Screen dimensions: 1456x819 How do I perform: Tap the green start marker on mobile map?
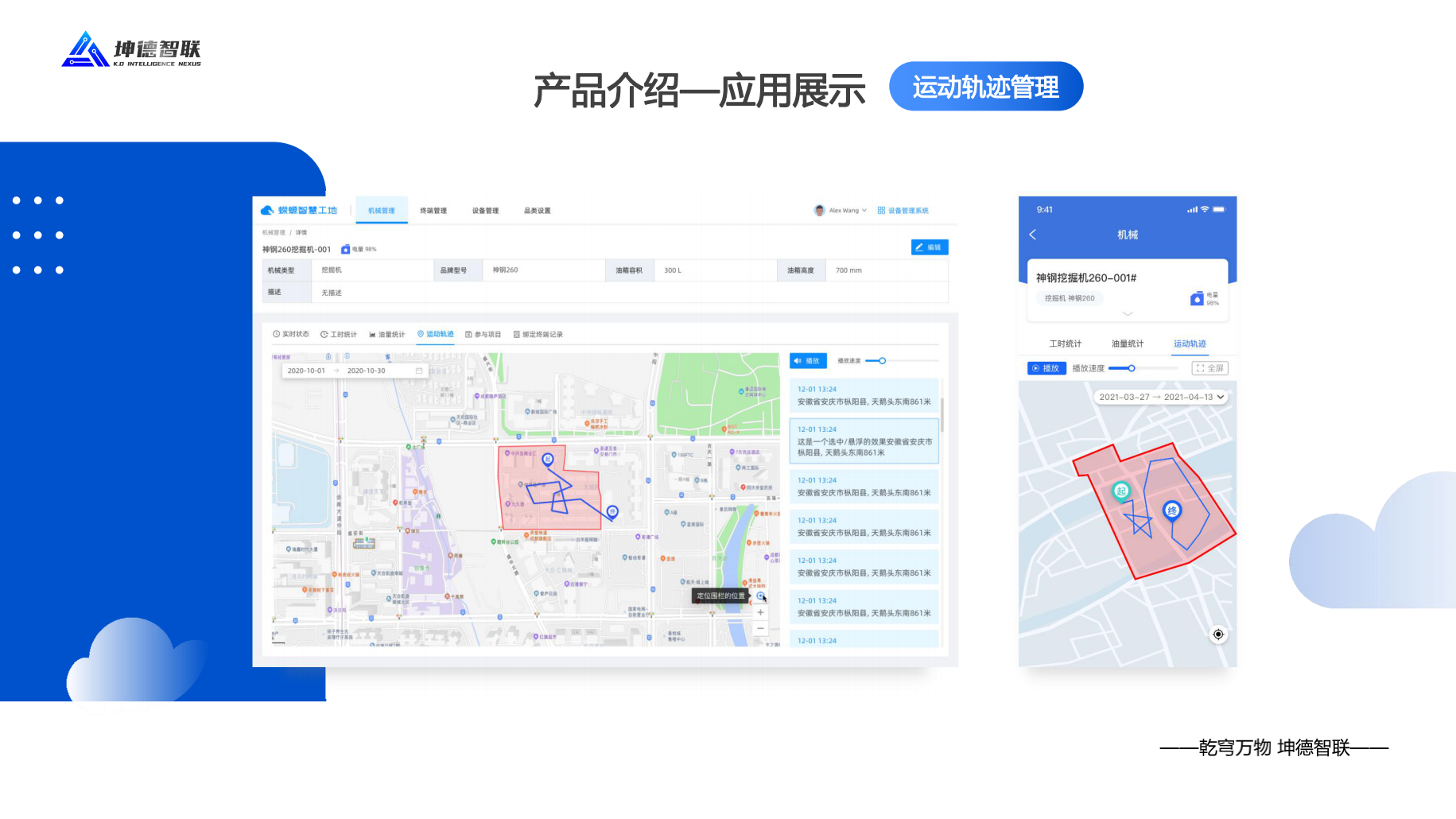pos(1121,491)
